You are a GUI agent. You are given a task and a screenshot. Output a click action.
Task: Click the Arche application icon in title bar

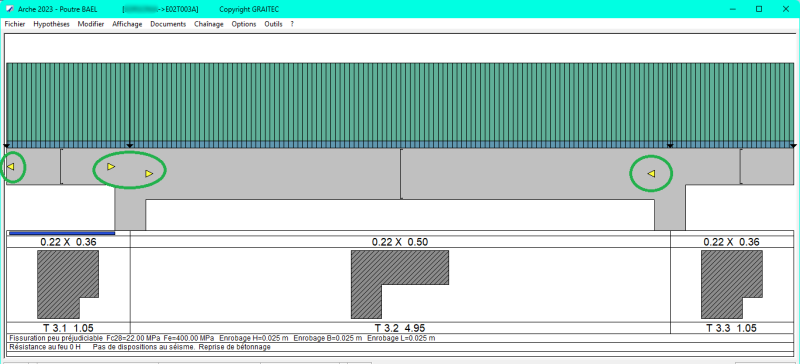(x=10, y=9)
